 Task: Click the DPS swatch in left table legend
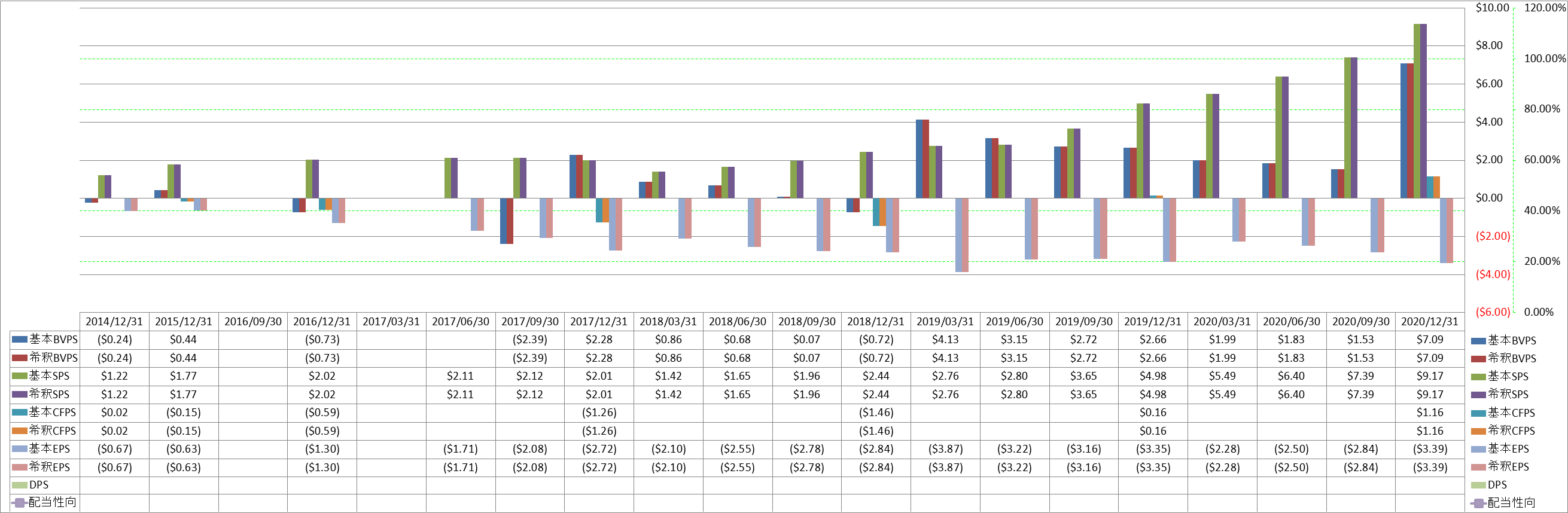[20, 485]
